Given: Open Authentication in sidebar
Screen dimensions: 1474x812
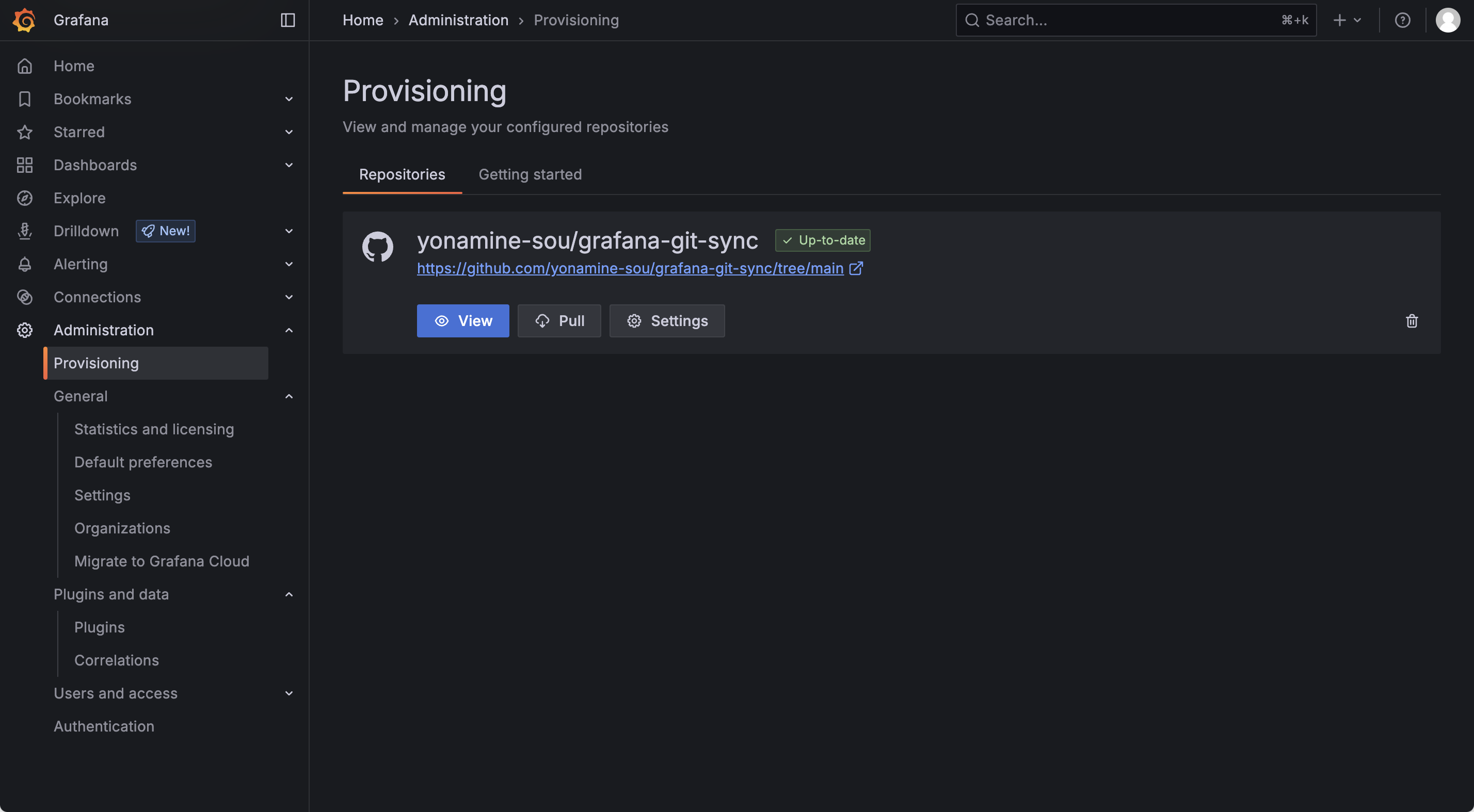Looking at the screenshot, I should click(x=104, y=726).
